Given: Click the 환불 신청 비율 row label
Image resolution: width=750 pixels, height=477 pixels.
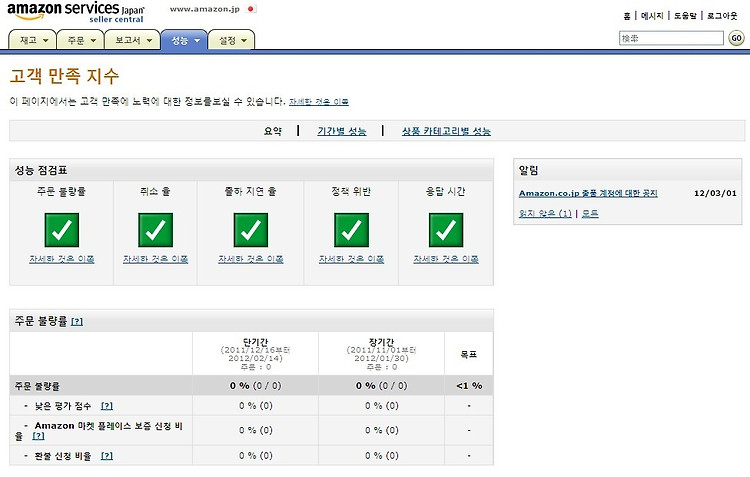Looking at the screenshot, I should click(63, 456).
